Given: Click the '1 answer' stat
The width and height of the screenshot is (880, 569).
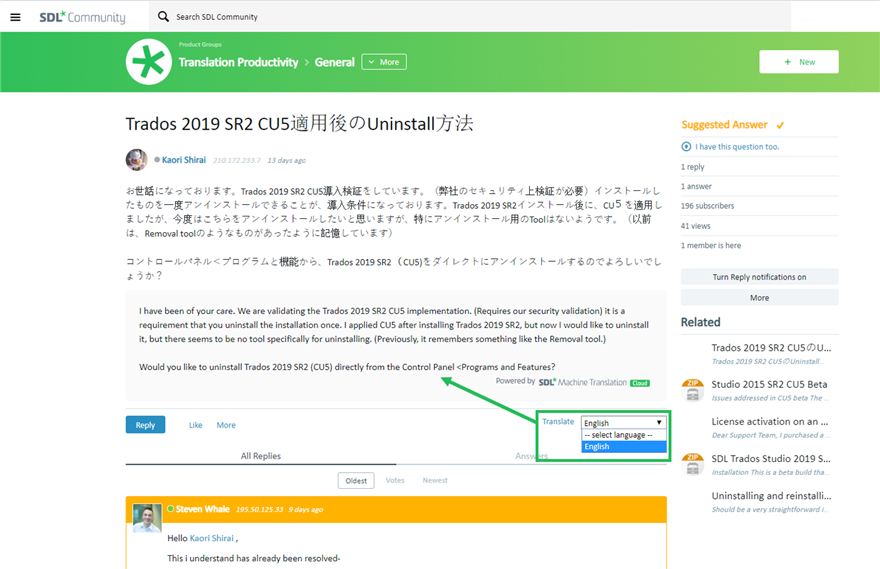Looking at the screenshot, I should coord(696,186).
